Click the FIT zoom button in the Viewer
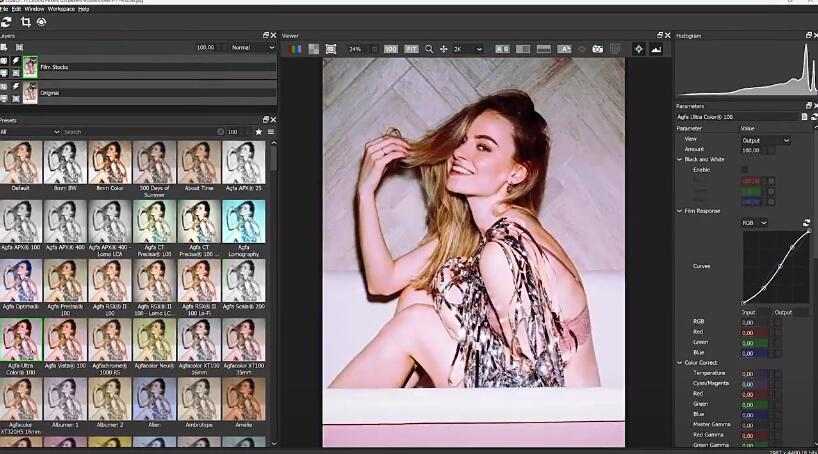 410,48
